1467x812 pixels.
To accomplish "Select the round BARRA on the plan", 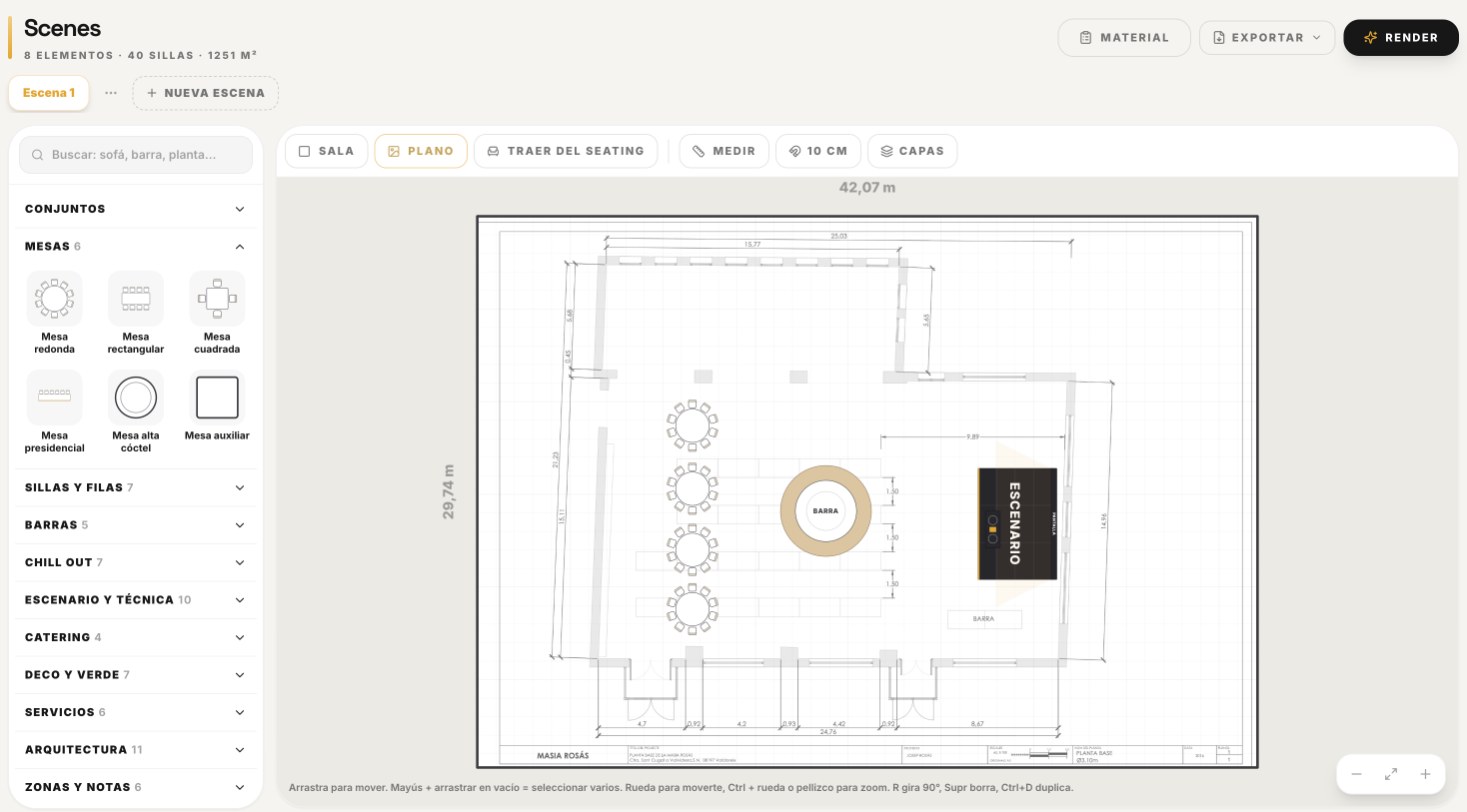I will click(826, 511).
